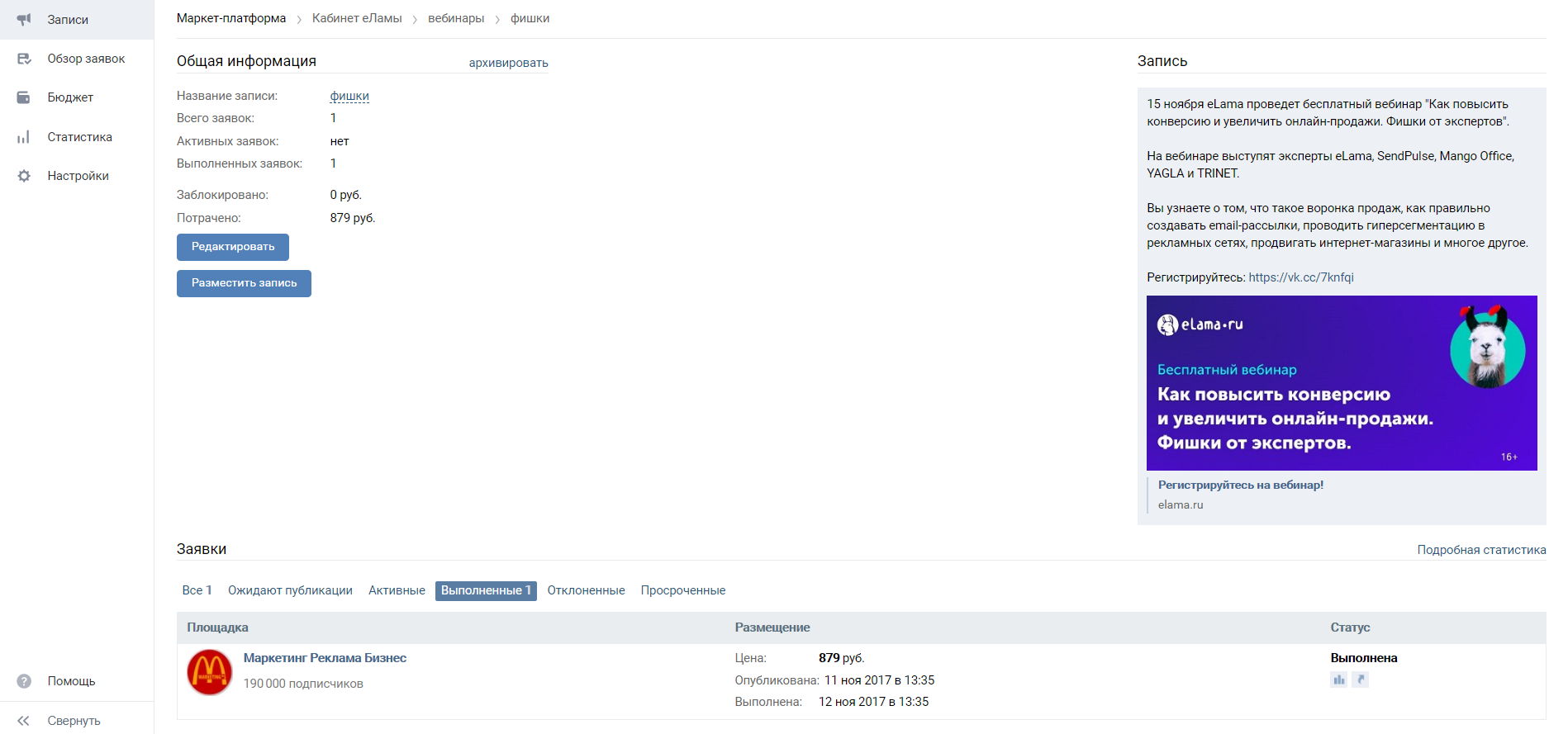Go to Маркет-платформа in the breadcrumb
1568x734 pixels.
[x=231, y=18]
